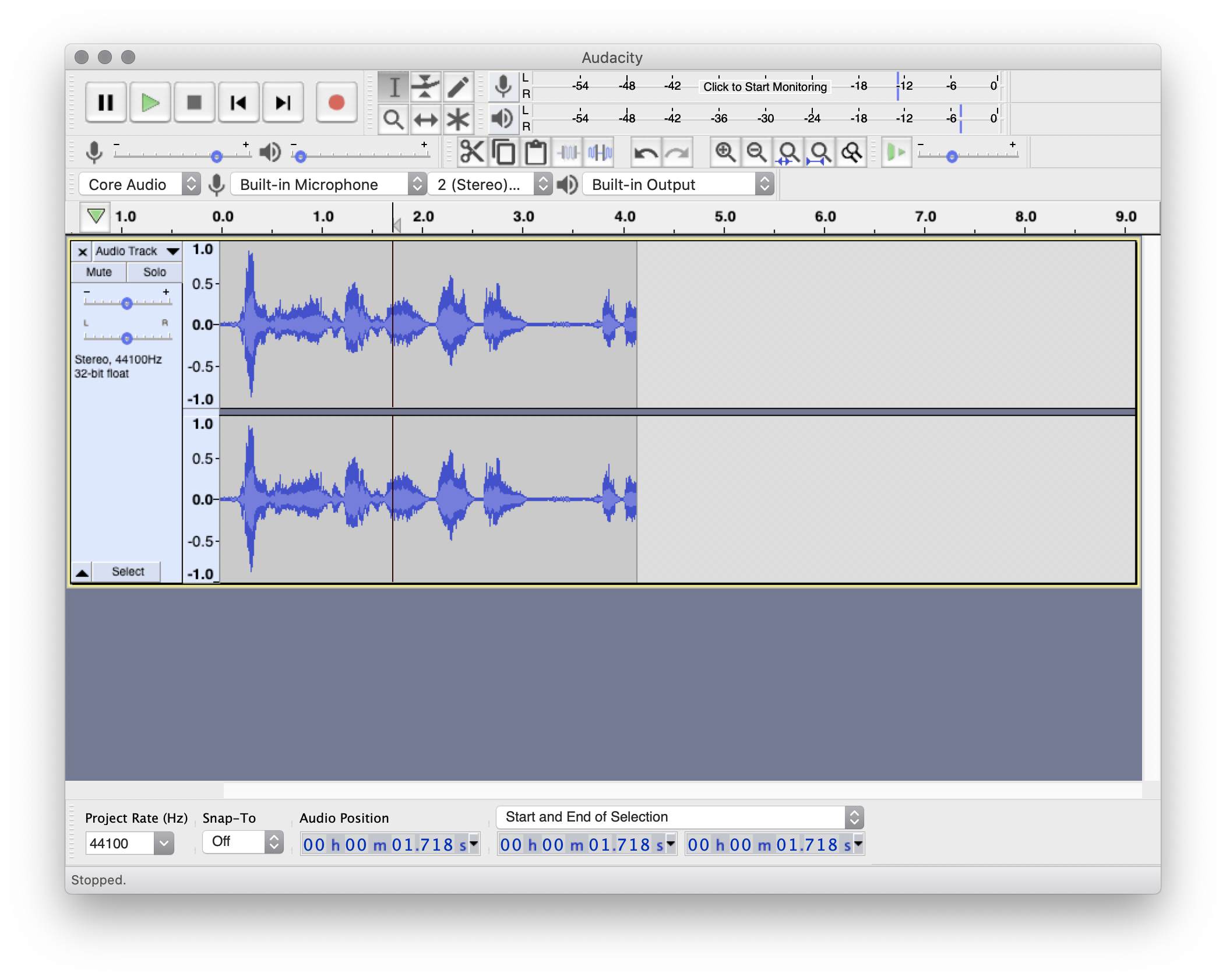Image resolution: width=1226 pixels, height=980 pixels.
Task: Click the track gain slider knob
Action: [x=127, y=303]
